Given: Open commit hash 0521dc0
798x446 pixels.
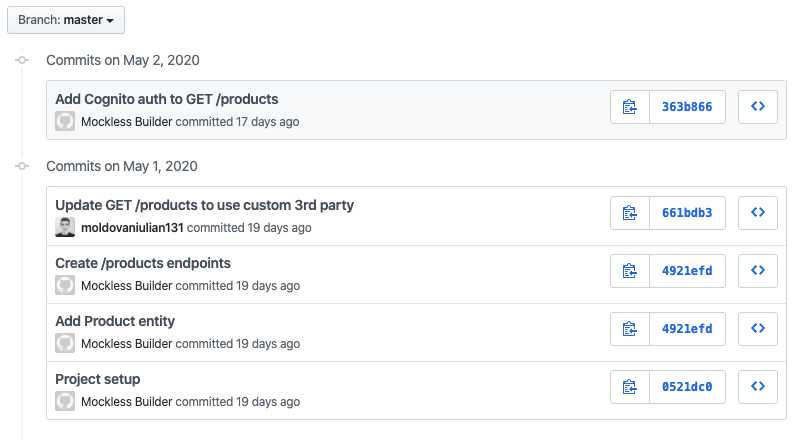Looking at the screenshot, I should click(687, 387).
